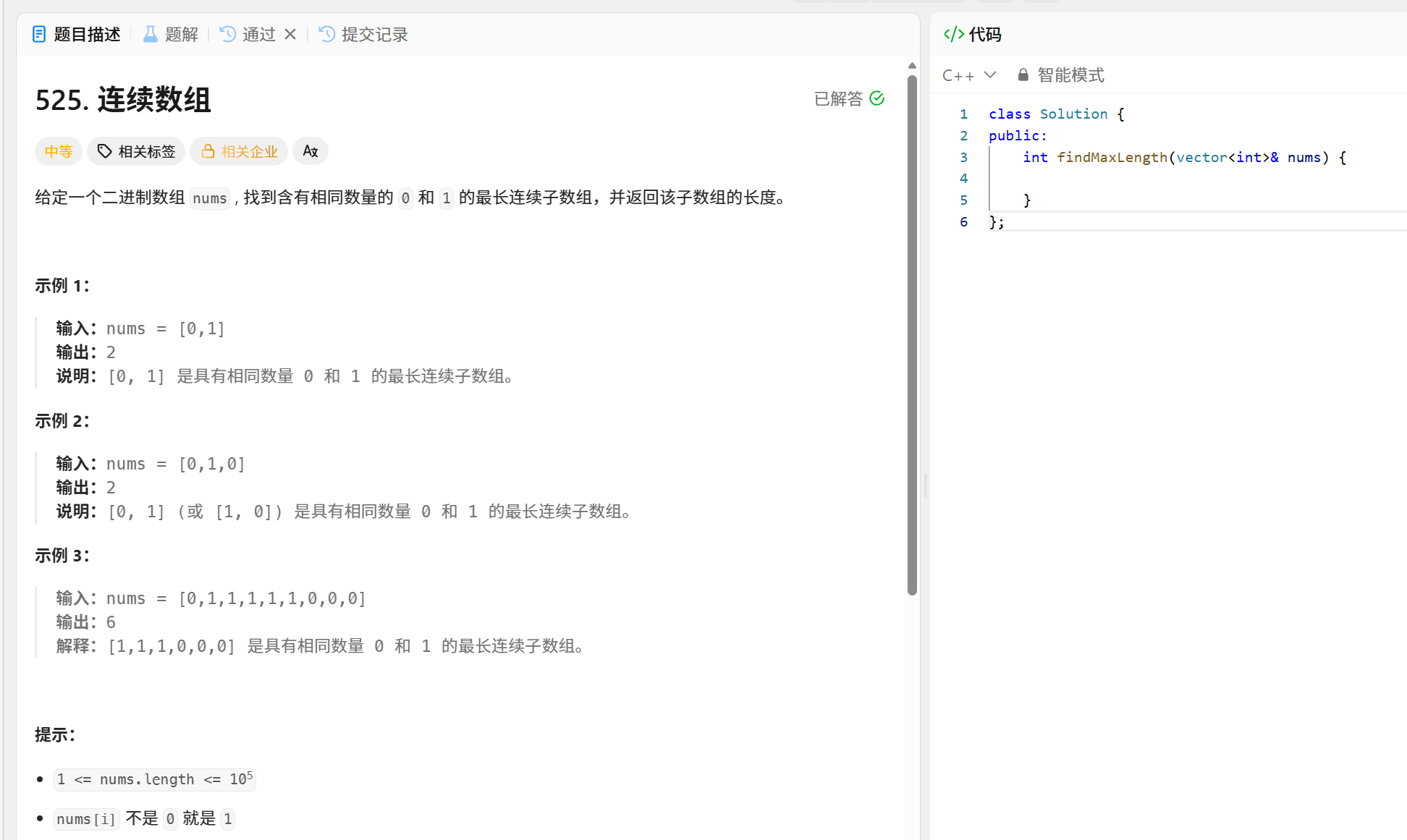Click the description panel vertical scrollbar
1407x840 pixels.
tap(912, 333)
